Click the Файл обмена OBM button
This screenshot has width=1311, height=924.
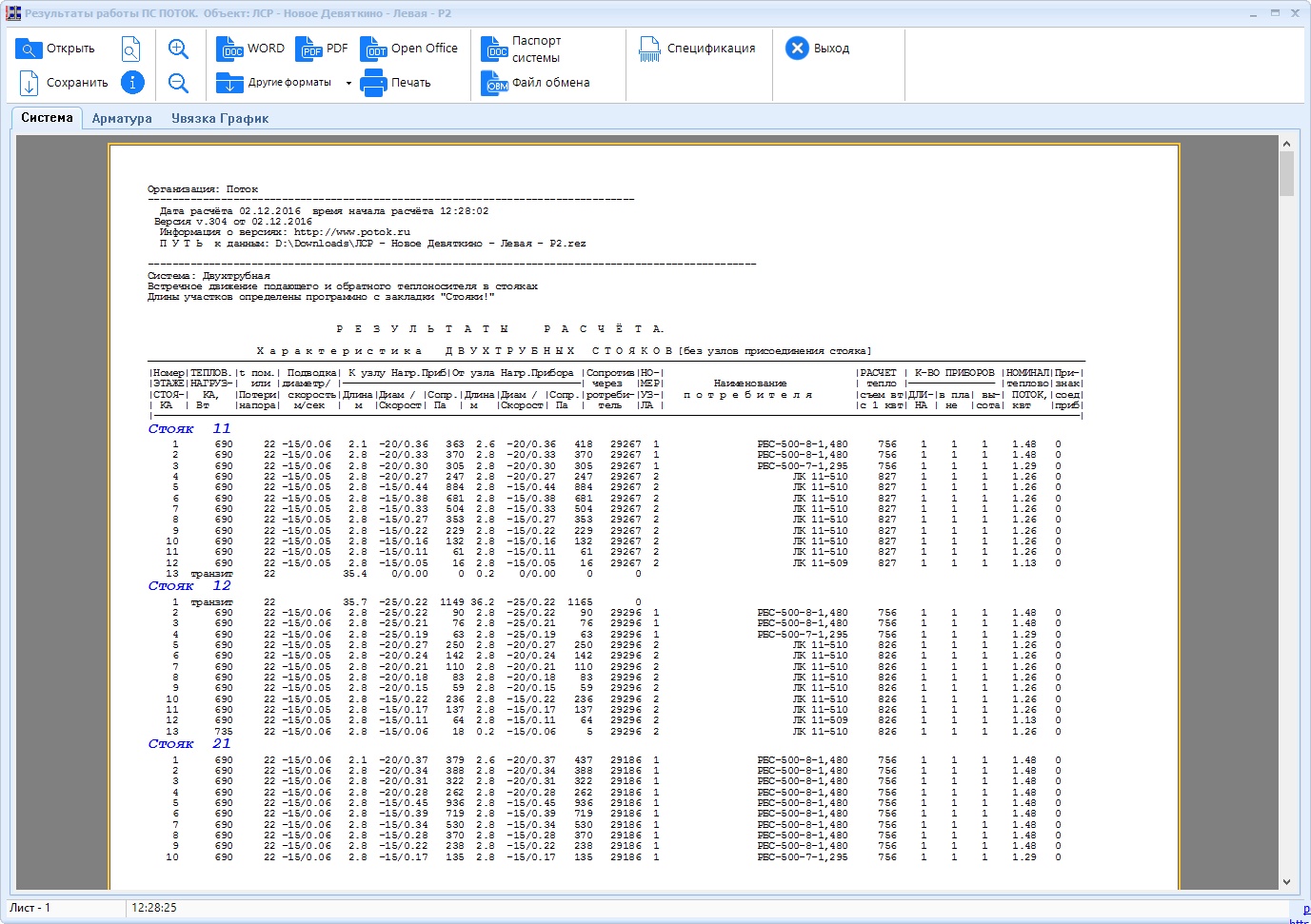coord(536,83)
